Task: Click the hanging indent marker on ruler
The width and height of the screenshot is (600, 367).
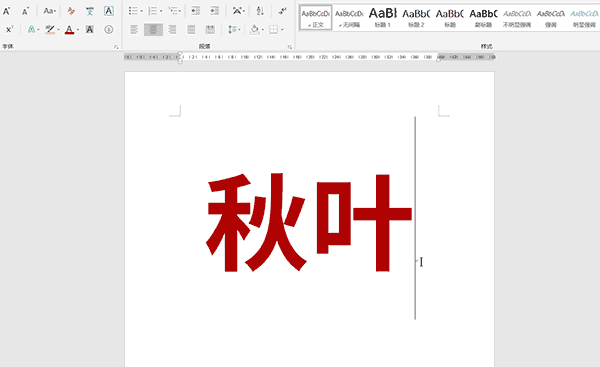Action: point(180,59)
